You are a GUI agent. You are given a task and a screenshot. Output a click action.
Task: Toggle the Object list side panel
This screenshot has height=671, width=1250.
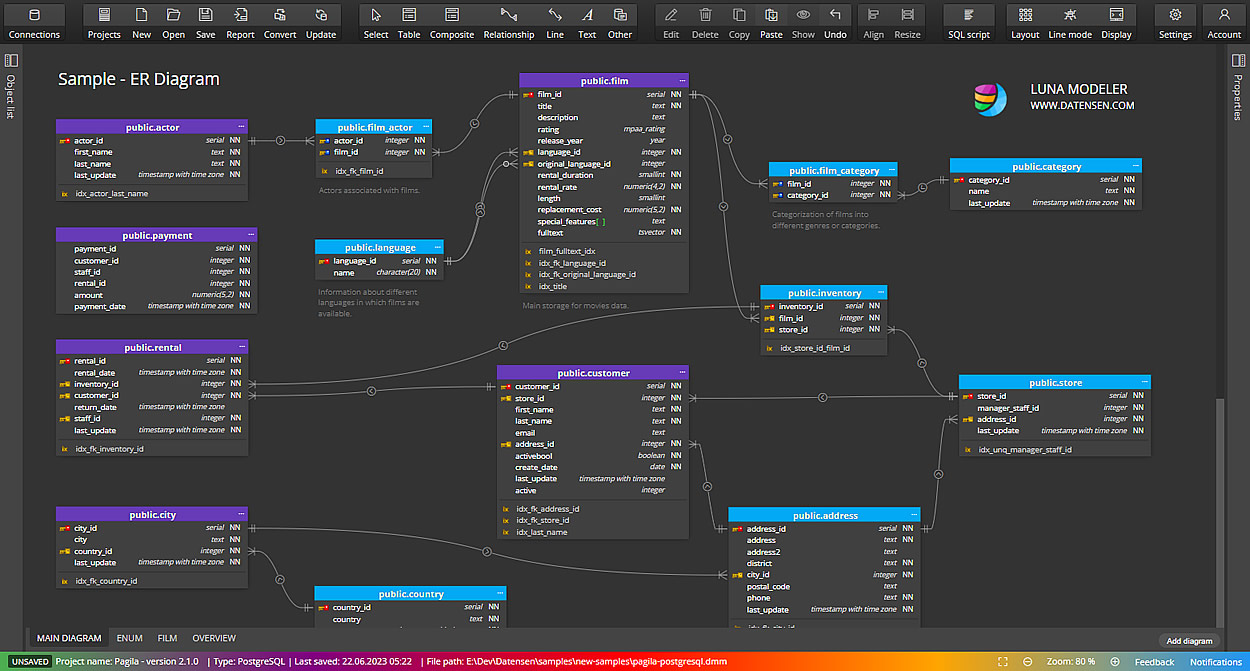click(x=11, y=61)
